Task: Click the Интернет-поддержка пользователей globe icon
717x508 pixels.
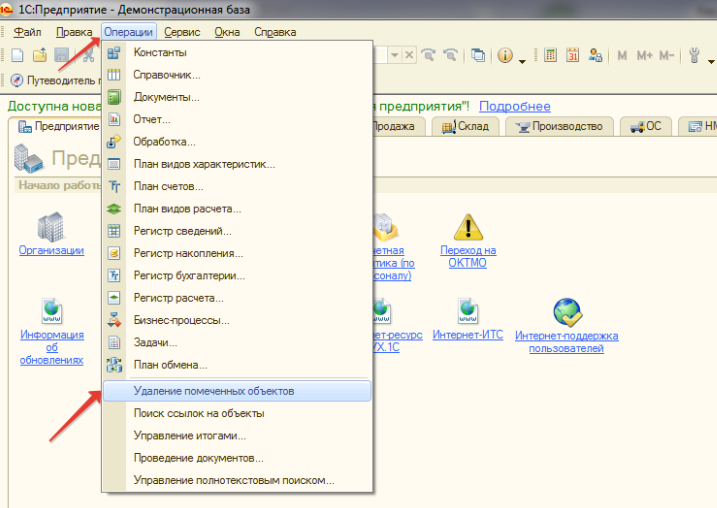Action: click(566, 313)
